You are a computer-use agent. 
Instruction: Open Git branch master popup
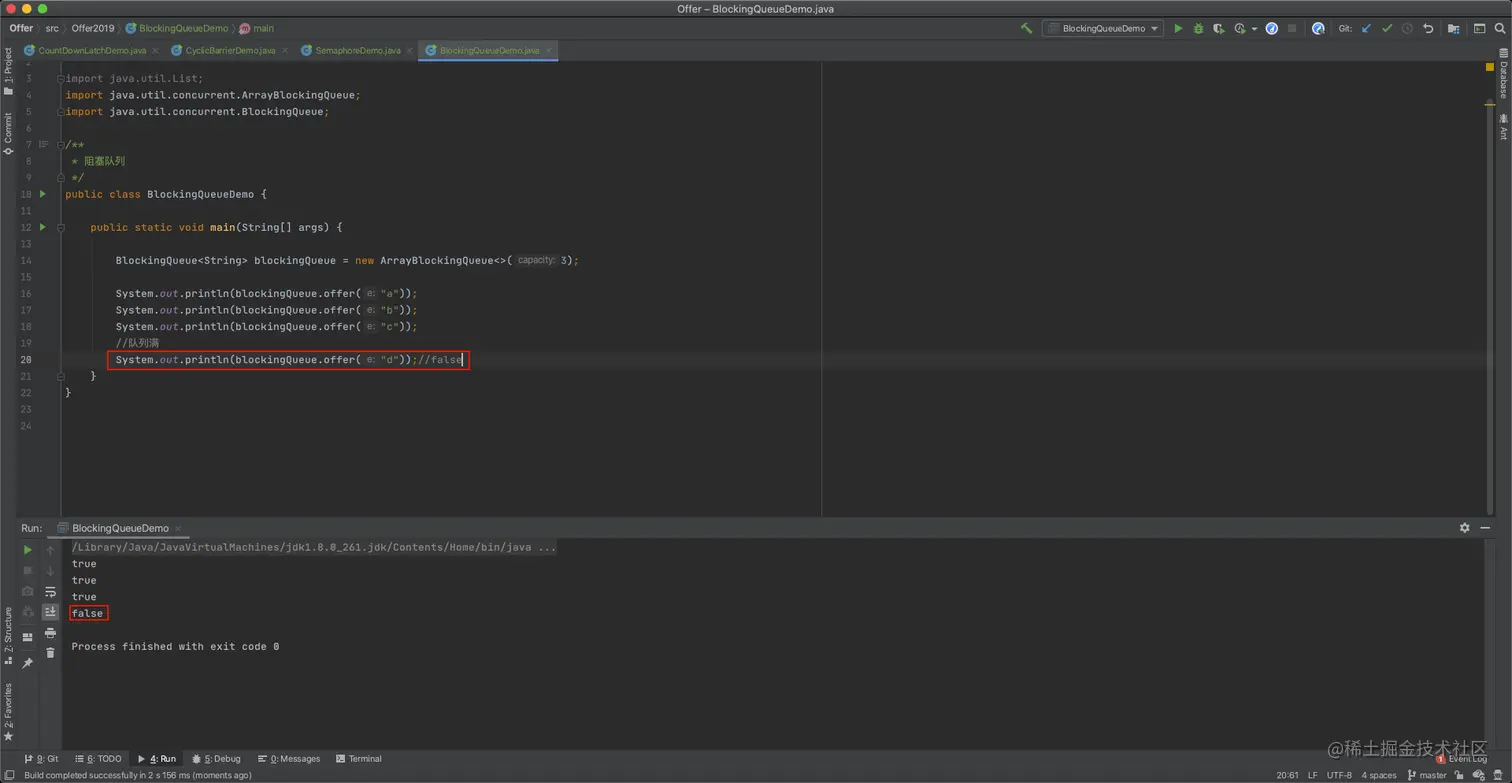[1427, 775]
